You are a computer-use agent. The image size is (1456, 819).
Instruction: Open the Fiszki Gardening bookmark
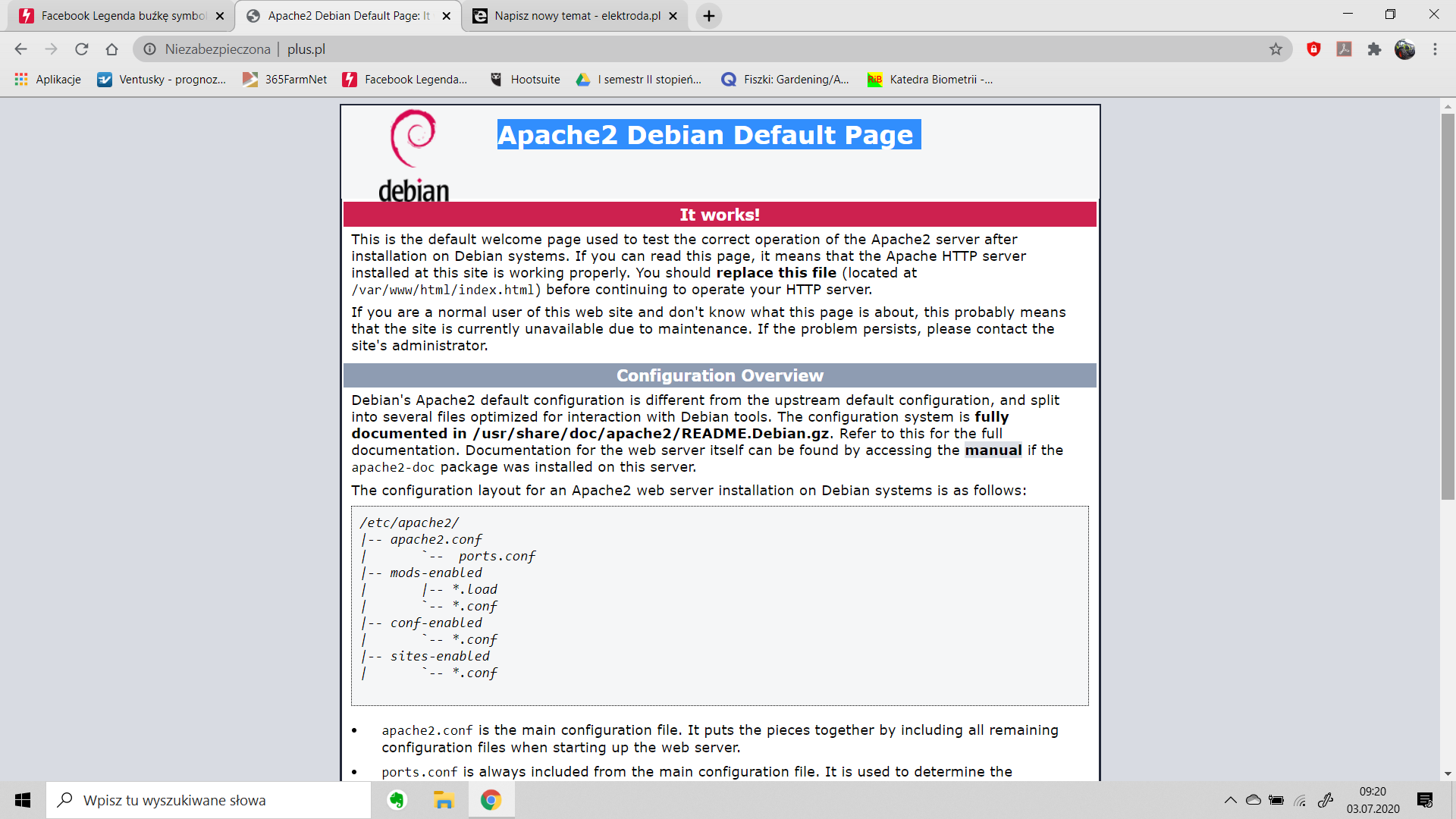(x=786, y=80)
